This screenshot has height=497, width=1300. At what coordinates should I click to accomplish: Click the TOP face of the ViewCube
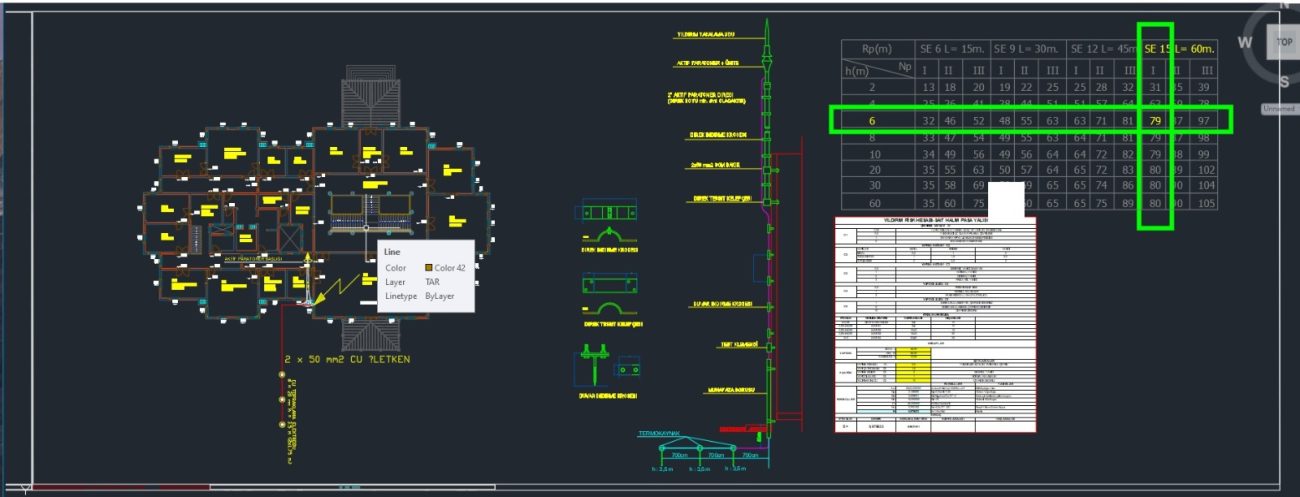pyautogui.click(x=1283, y=42)
